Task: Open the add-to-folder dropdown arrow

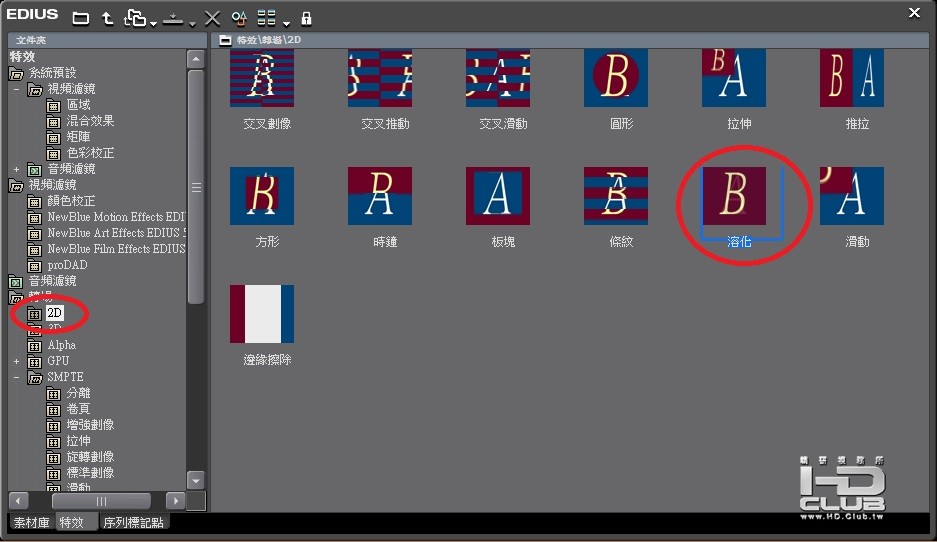Action: tap(153, 22)
